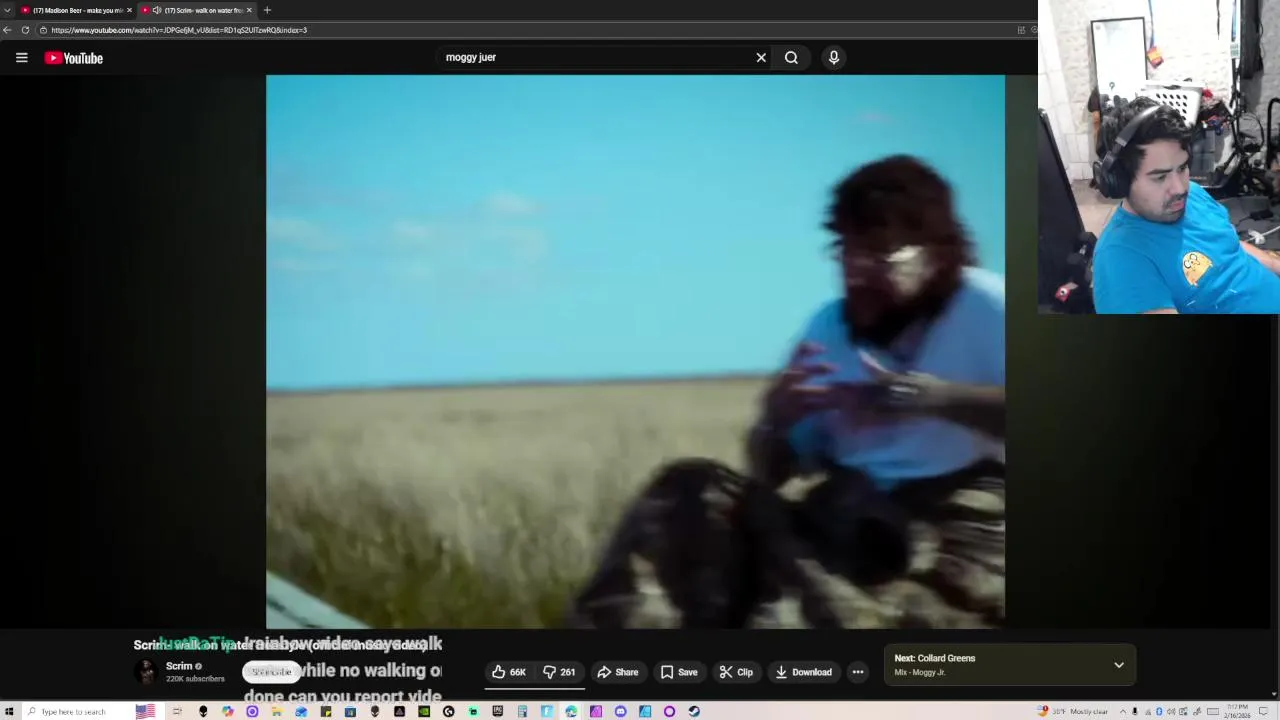Image resolution: width=1280 pixels, height=720 pixels.
Task: Open Microsoft Edge from taskbar
Action: point(571,711)
